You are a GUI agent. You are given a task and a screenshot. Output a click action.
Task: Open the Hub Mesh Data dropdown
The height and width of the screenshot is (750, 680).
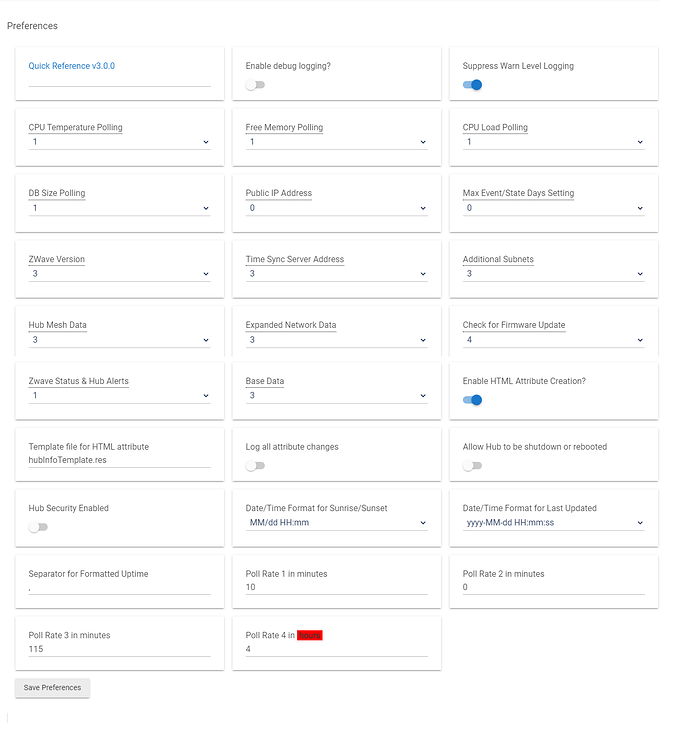coord(119,340)
